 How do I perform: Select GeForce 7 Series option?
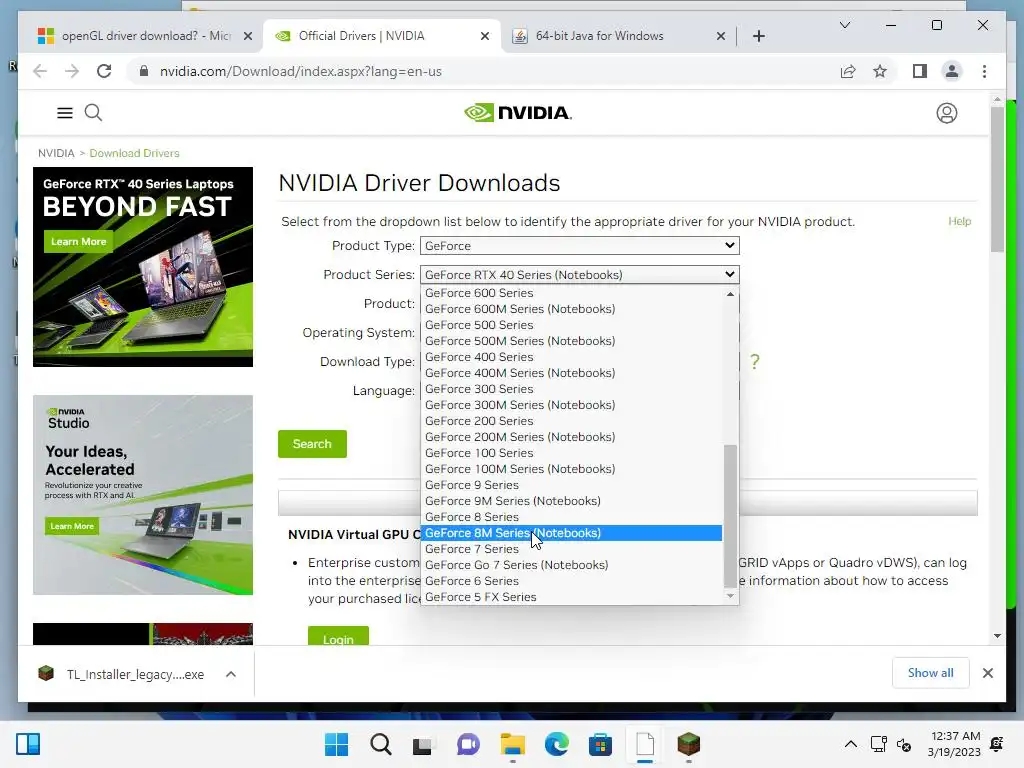click(571, 549)
